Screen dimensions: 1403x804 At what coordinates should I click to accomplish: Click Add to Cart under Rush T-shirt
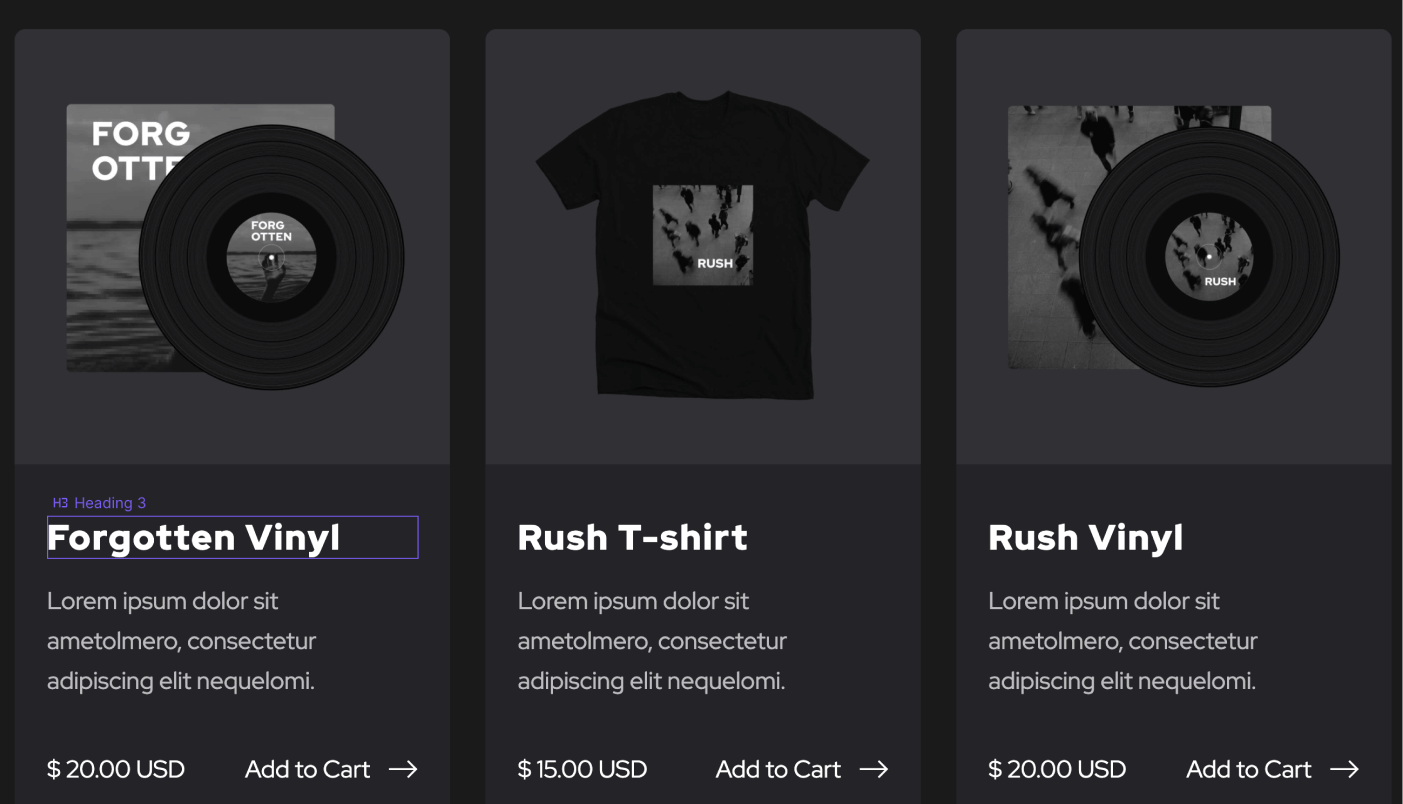[778, 769]
